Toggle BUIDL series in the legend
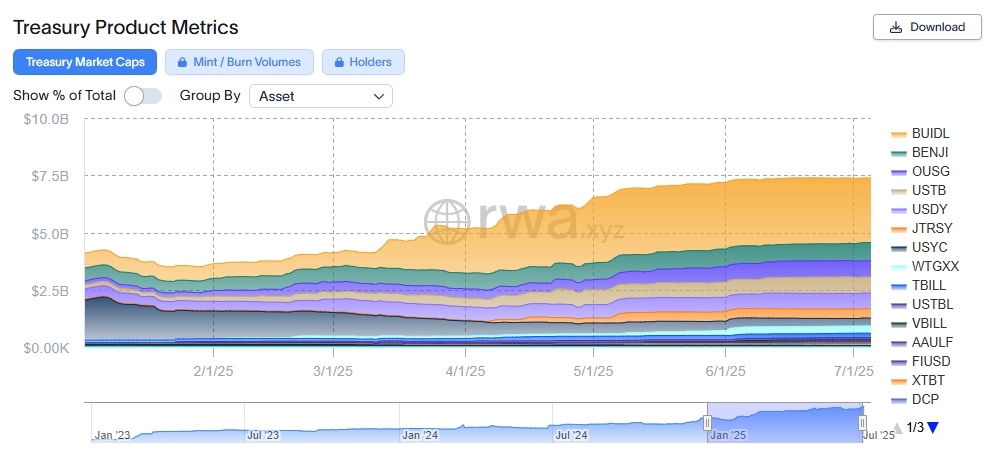 click(920, 134)
